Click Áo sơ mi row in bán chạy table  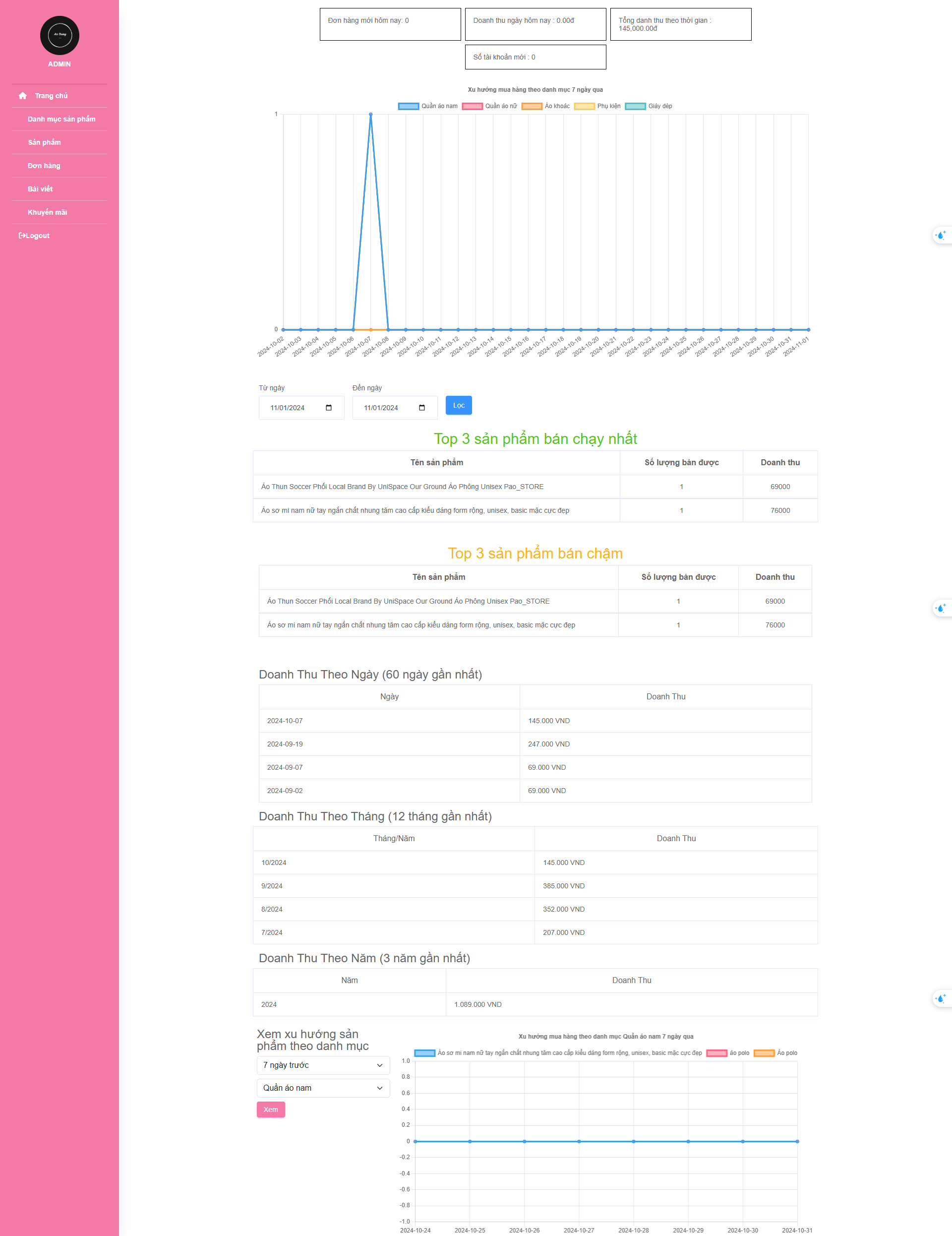click(535, 510)
